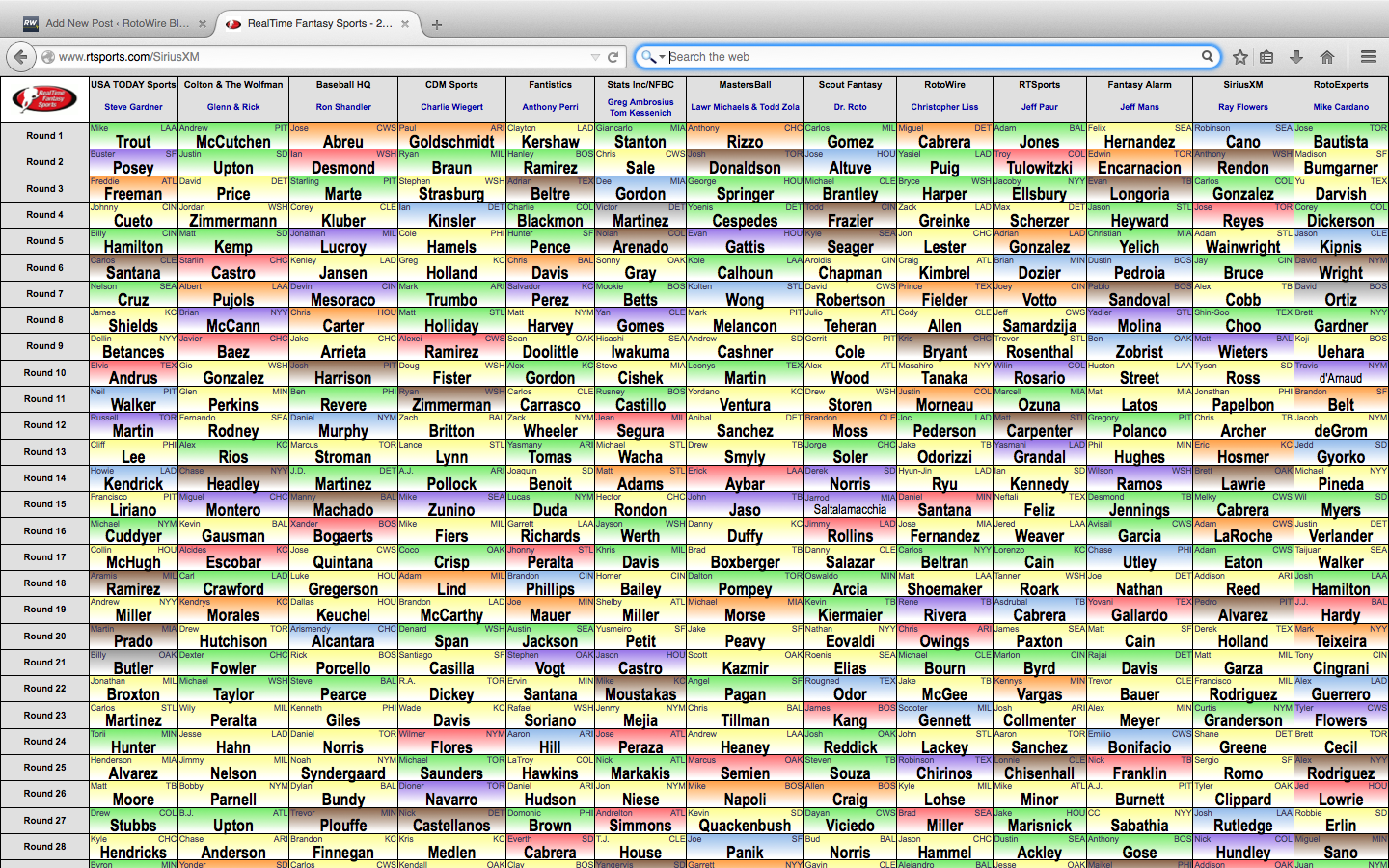1389x868 pixels.
Task: Click the Fantistics column header
Action: click(550, 85)
